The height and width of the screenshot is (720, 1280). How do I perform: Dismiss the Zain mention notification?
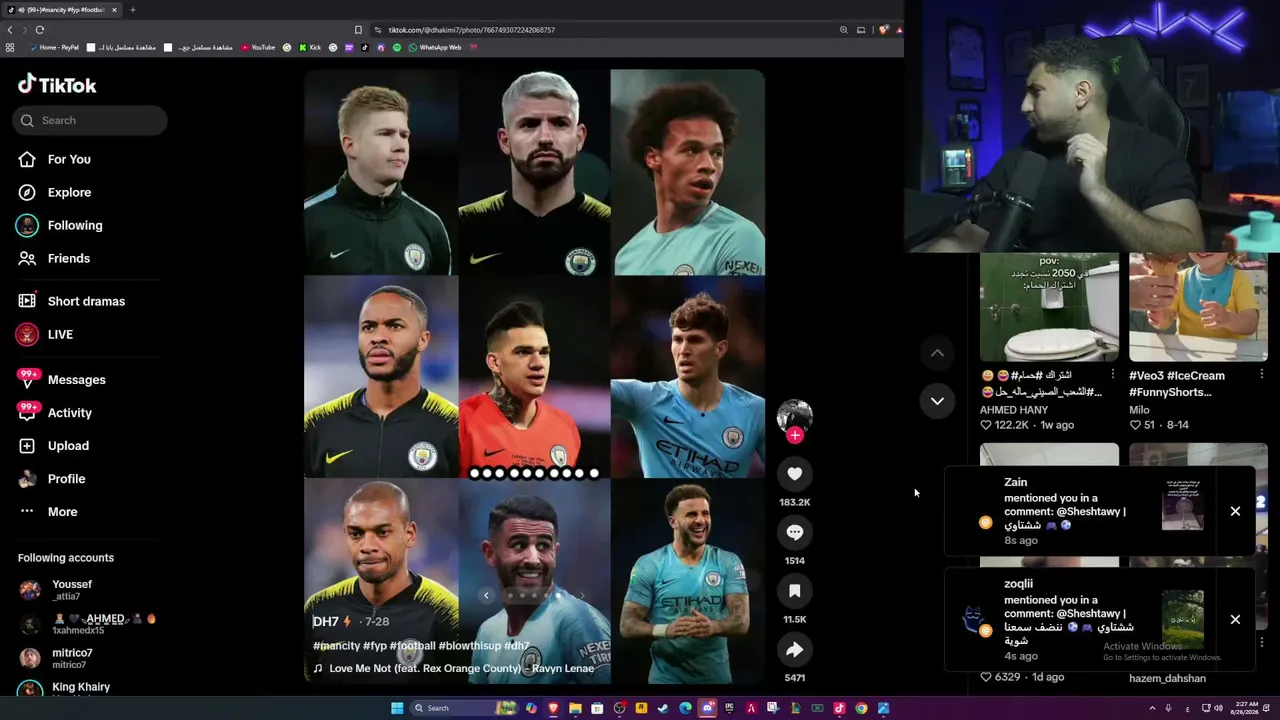pyautogui.click(x=1235, y=511)
